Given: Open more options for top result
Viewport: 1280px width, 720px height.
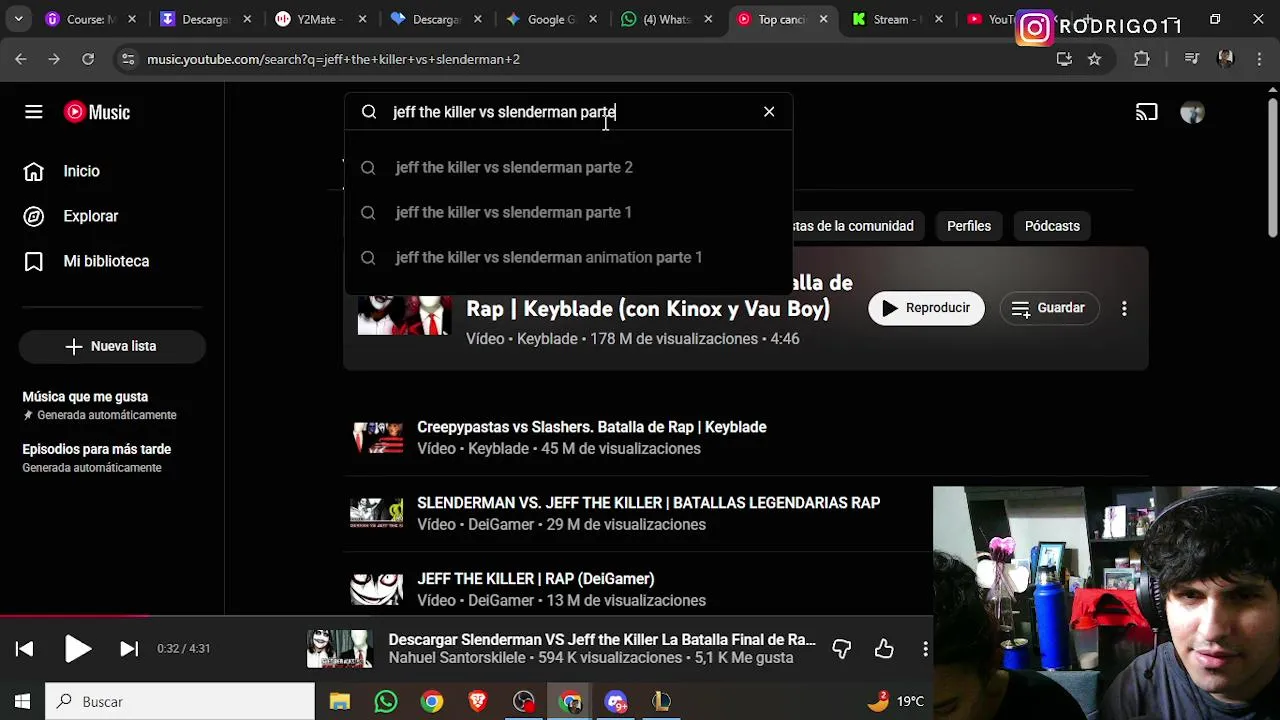Looking at the screenshot, I should point(1124,308).
